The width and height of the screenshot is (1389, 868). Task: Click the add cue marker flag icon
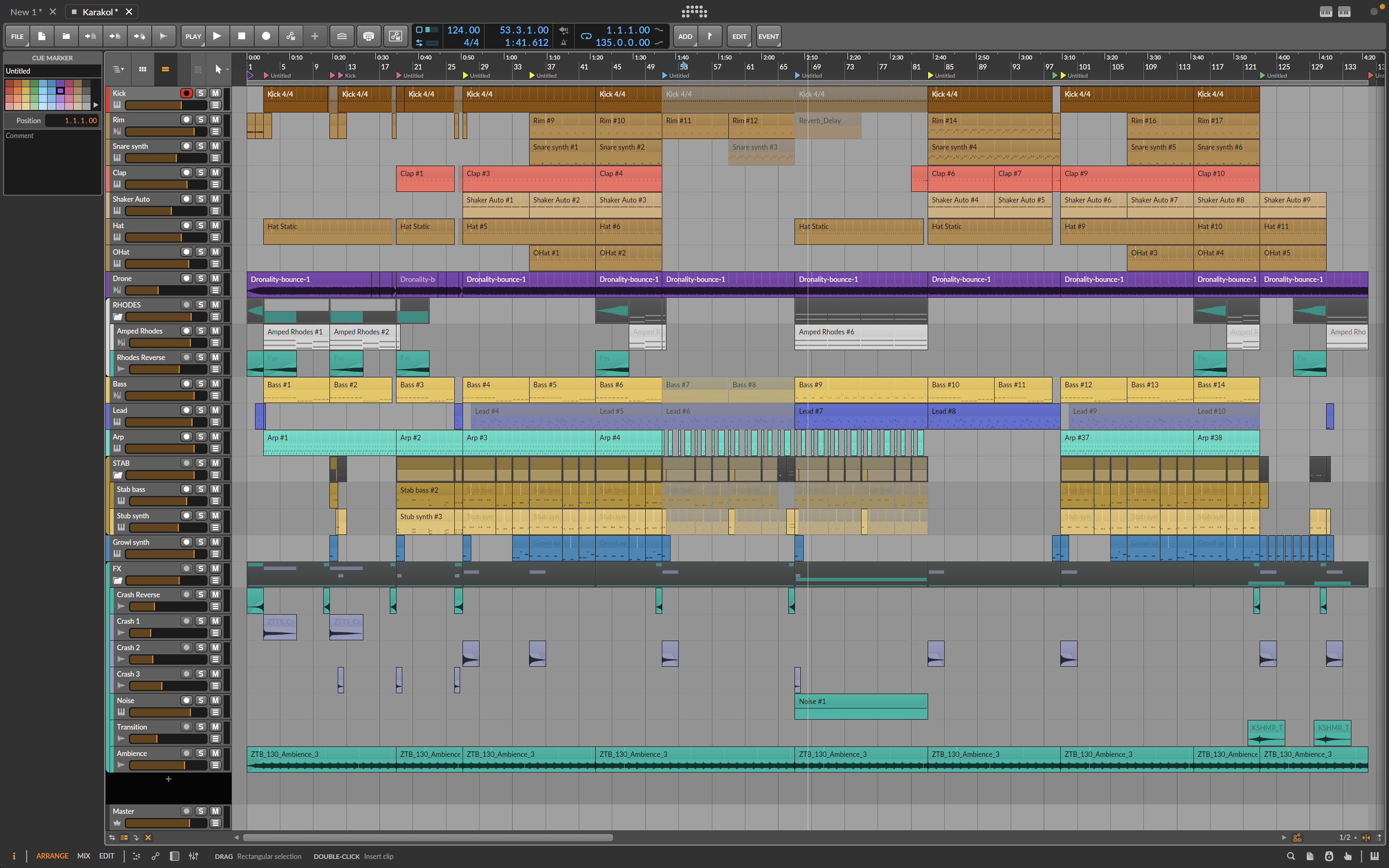point(710,36)
